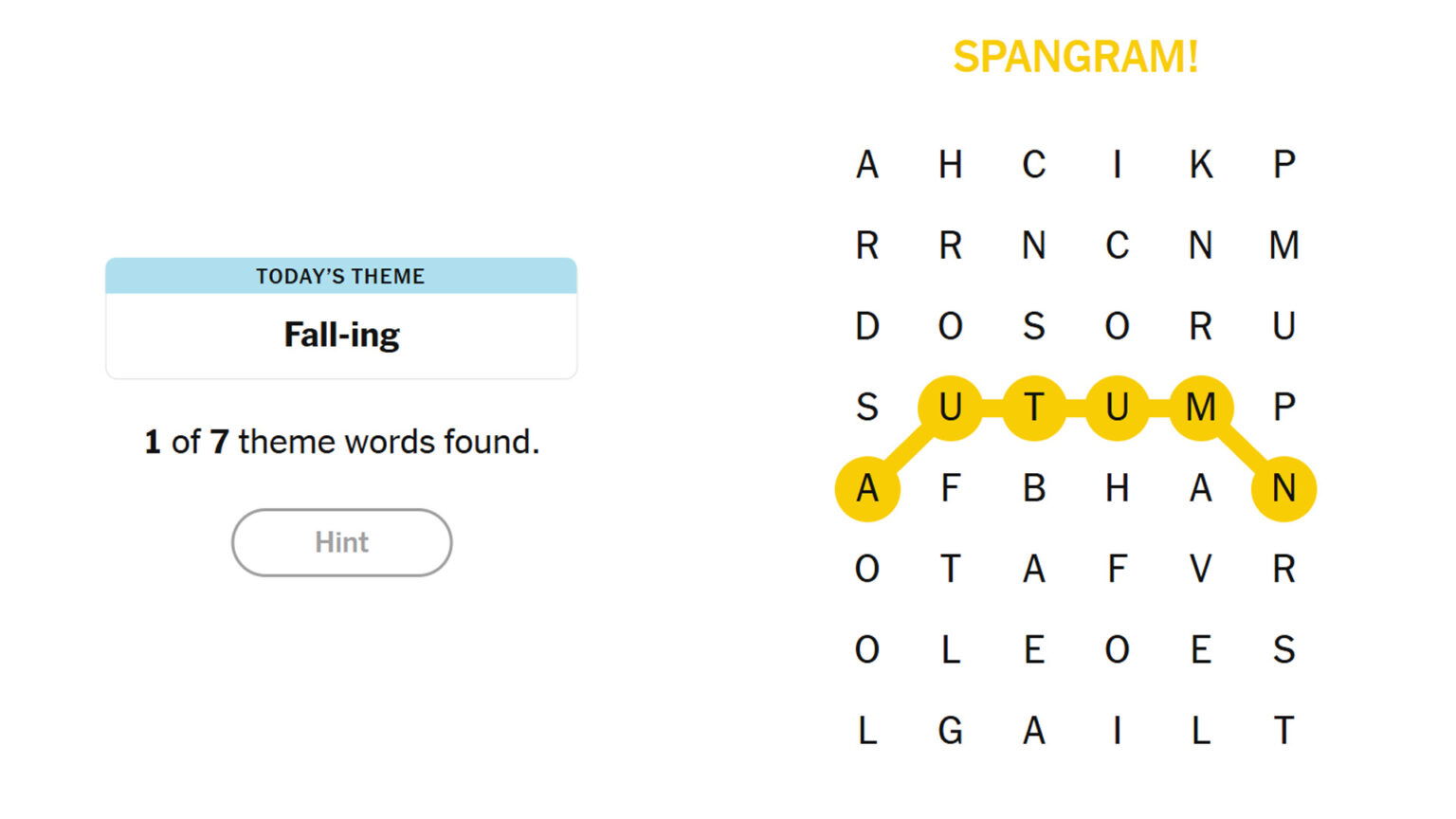Pick letter H in the top row
Screen dimensions: 1456x819
[950, 165]
